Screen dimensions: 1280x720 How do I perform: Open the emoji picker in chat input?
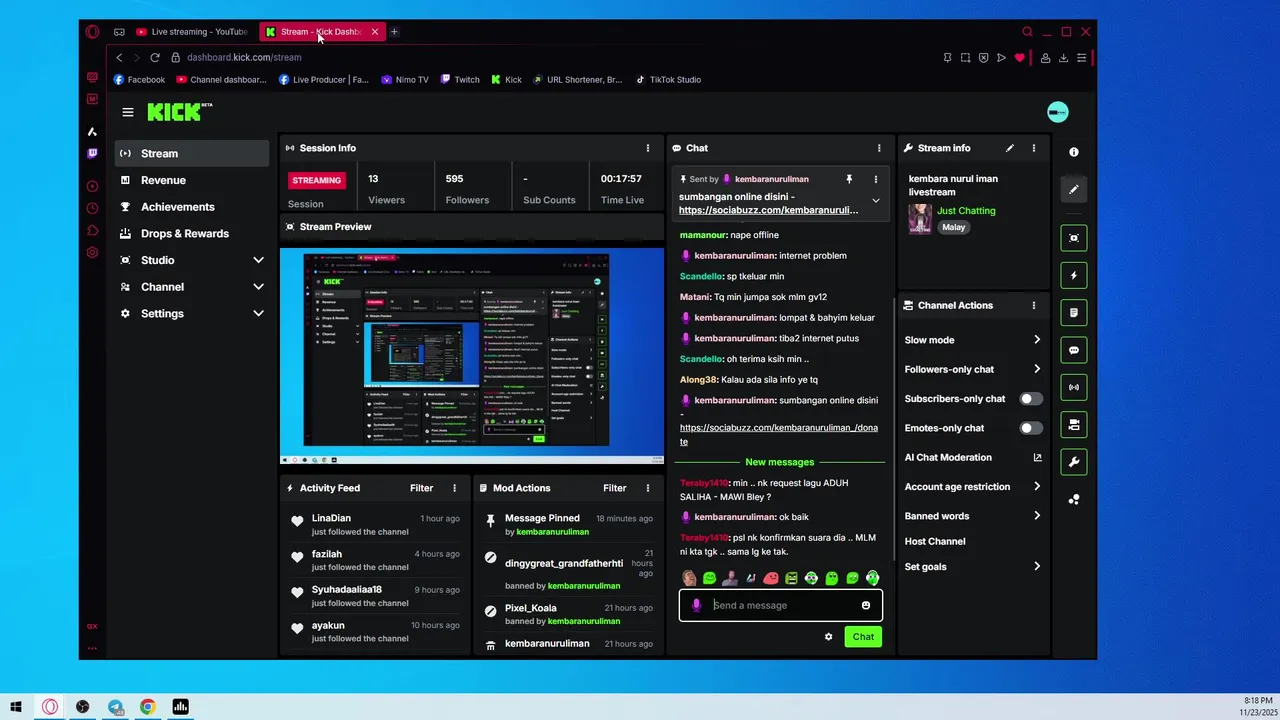coord(866,605)
